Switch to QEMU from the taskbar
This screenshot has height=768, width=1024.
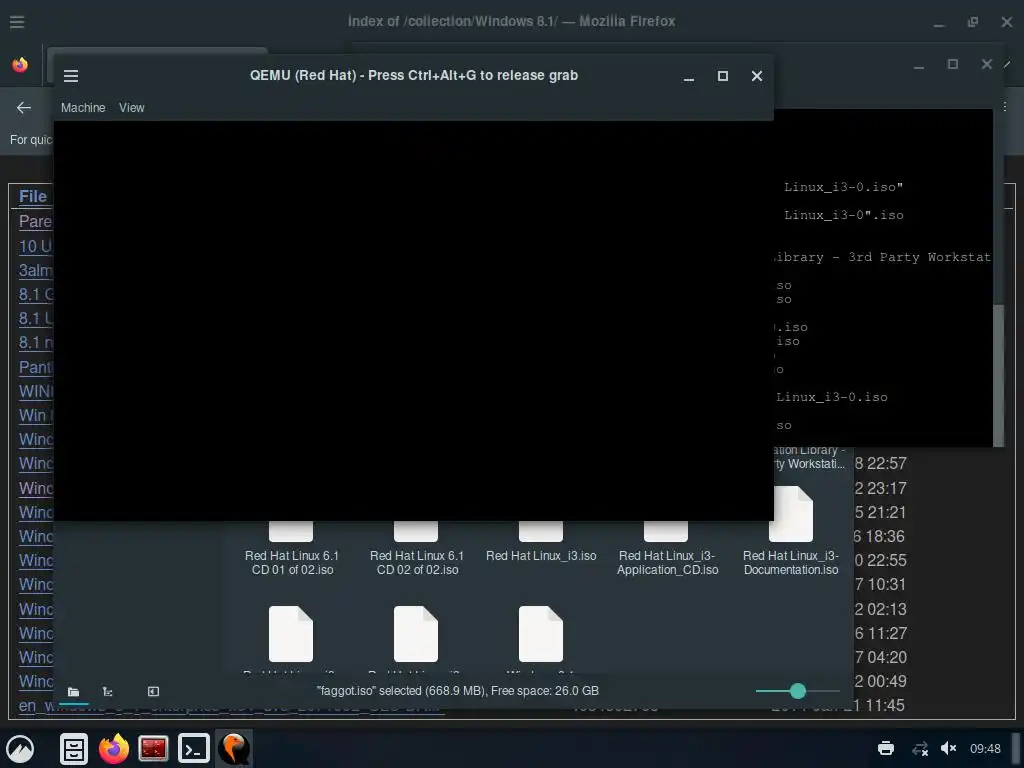coord(234,748)
